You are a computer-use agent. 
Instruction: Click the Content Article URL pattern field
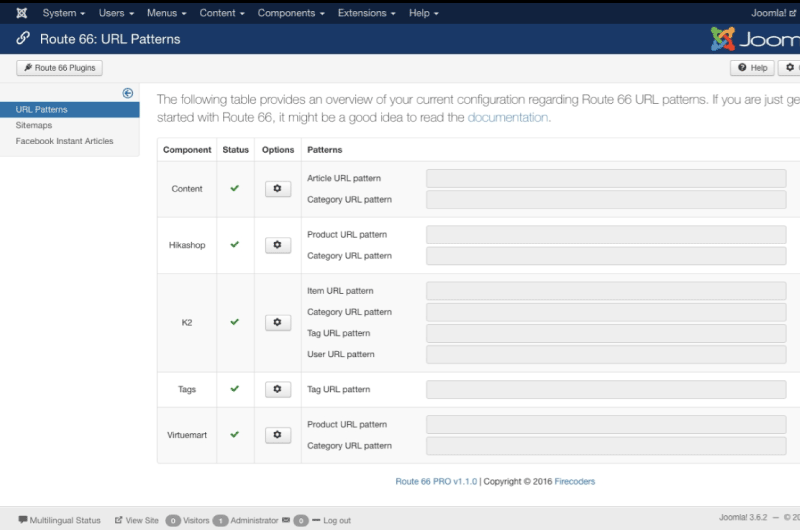(x=606, y=179)
